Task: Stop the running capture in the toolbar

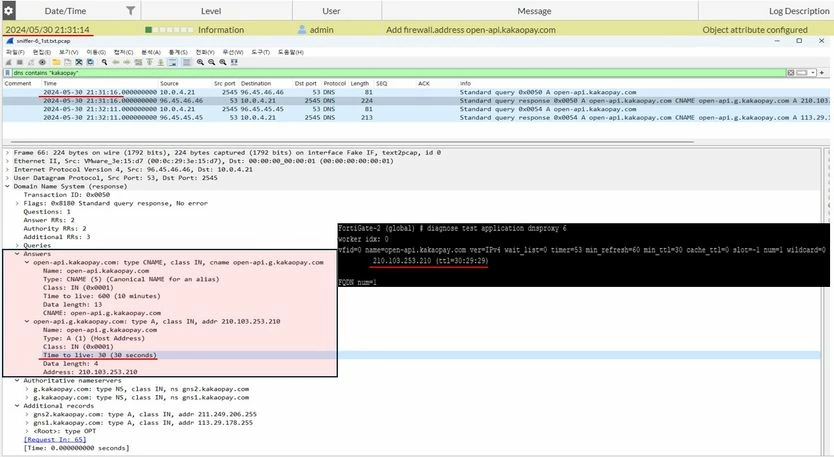Action: pos(20,62)
